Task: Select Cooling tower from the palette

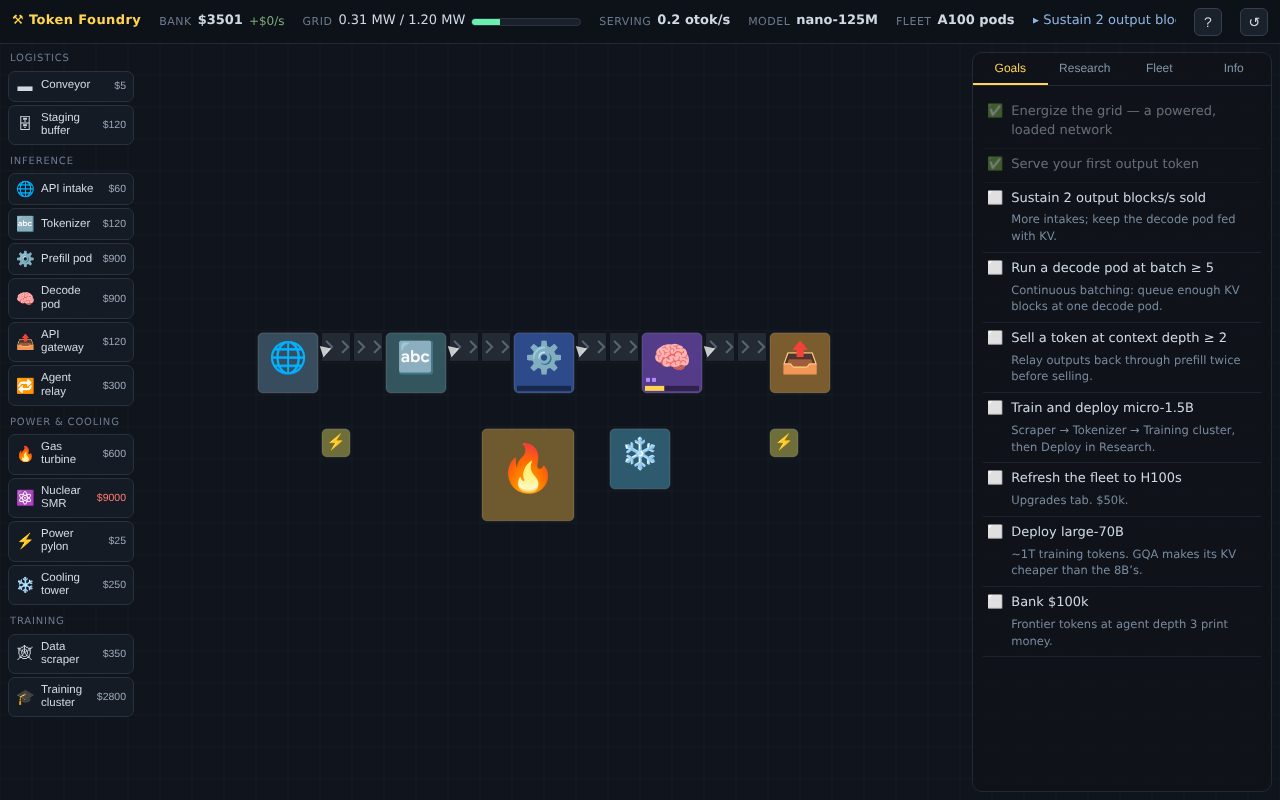Action: pos(71,585)
